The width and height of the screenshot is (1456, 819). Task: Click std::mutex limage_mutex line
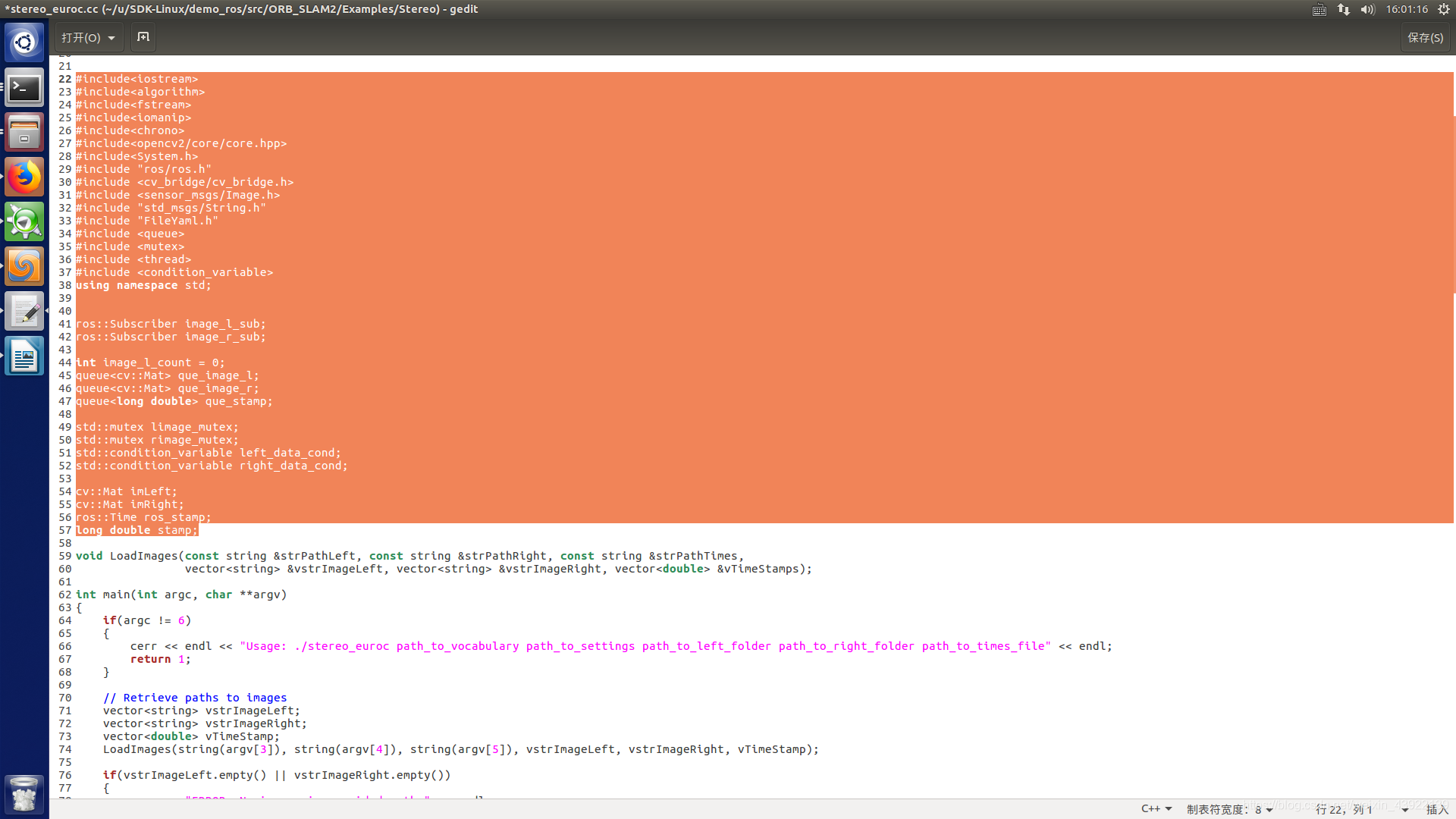(x=157, y=427)
